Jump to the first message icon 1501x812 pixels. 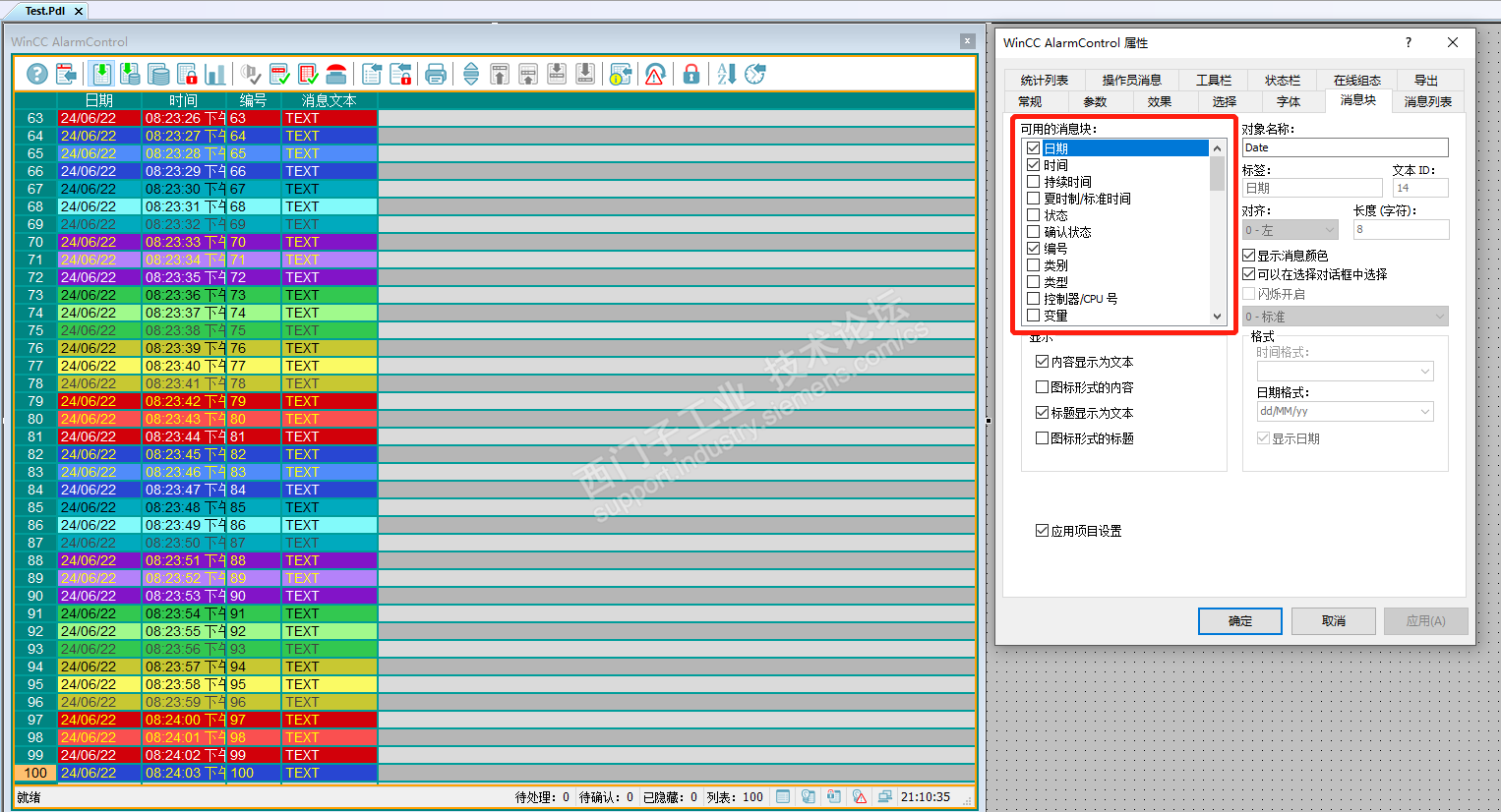point(500,74)
